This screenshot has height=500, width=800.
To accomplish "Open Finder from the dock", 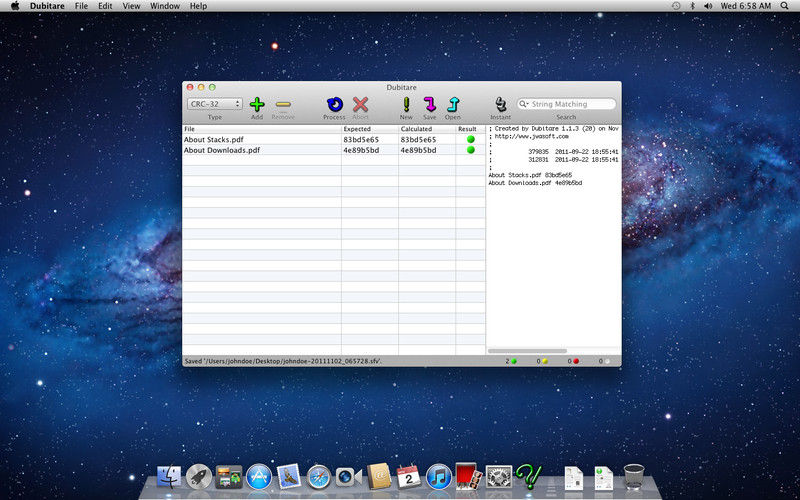I will pos(169,476).
